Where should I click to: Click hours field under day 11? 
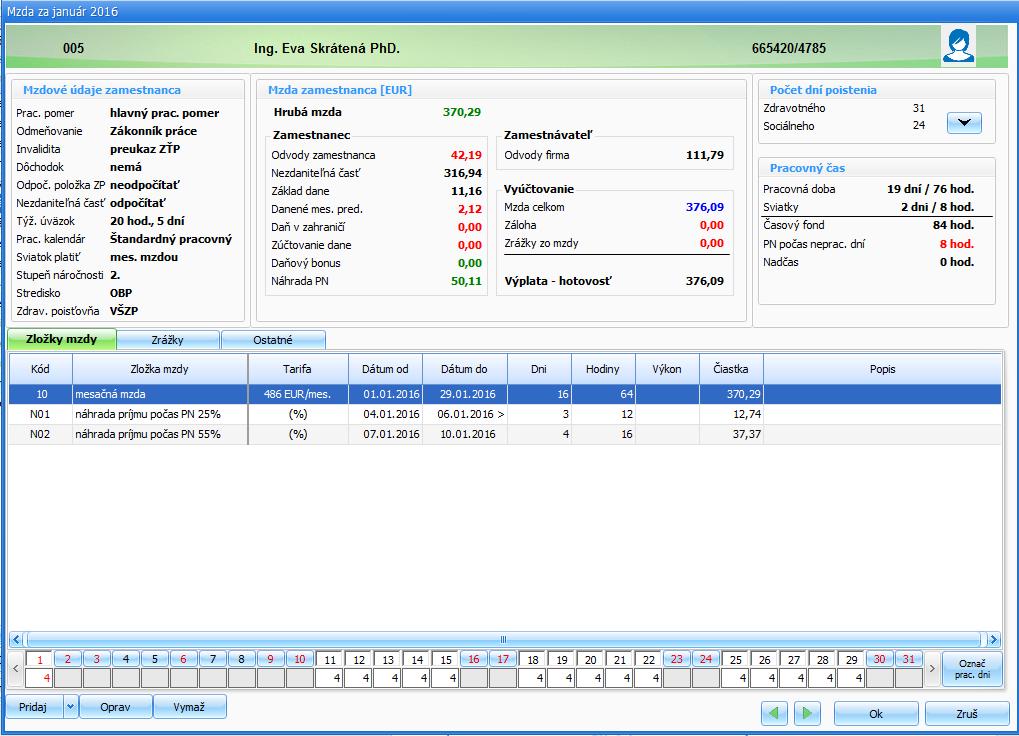[329, 678]
